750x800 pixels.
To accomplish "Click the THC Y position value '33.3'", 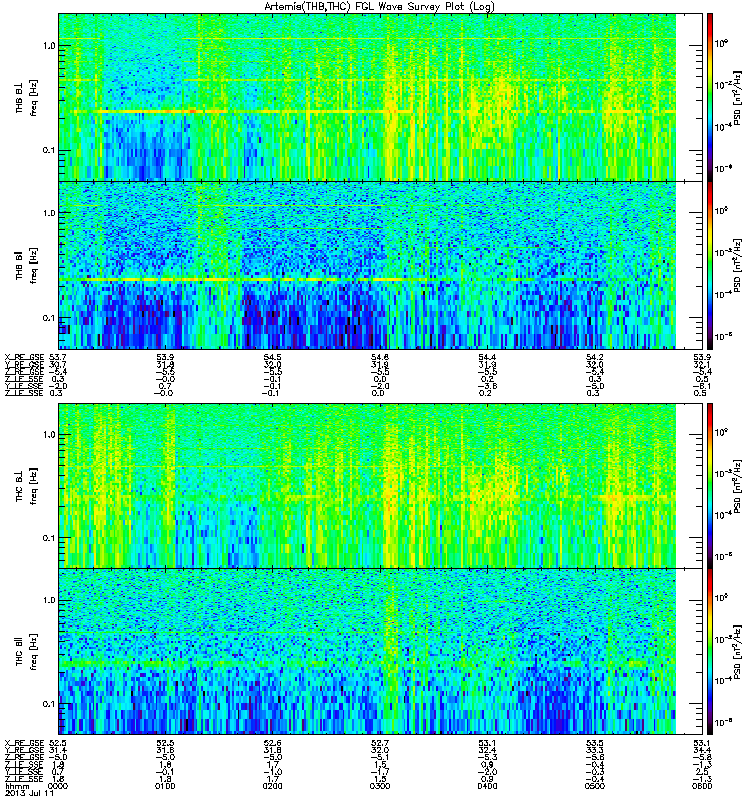I will click(x=594, y=750).
